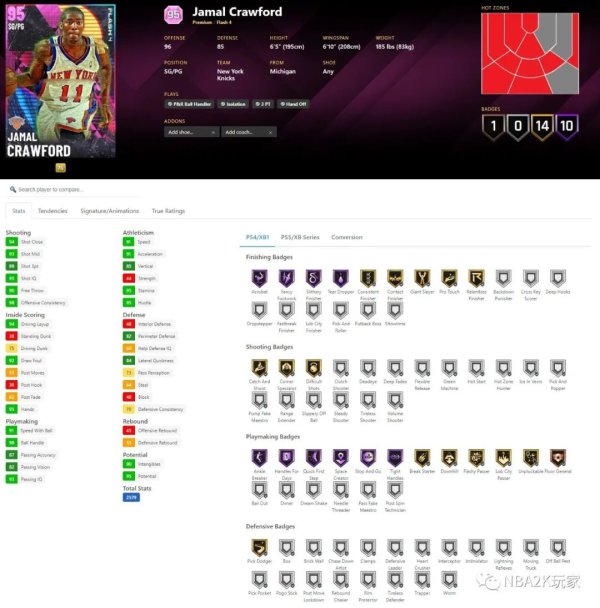This screenshot has width=600, height=608.
Task: Select the Pick Dodger defensive badge
Action: (259, 548)
